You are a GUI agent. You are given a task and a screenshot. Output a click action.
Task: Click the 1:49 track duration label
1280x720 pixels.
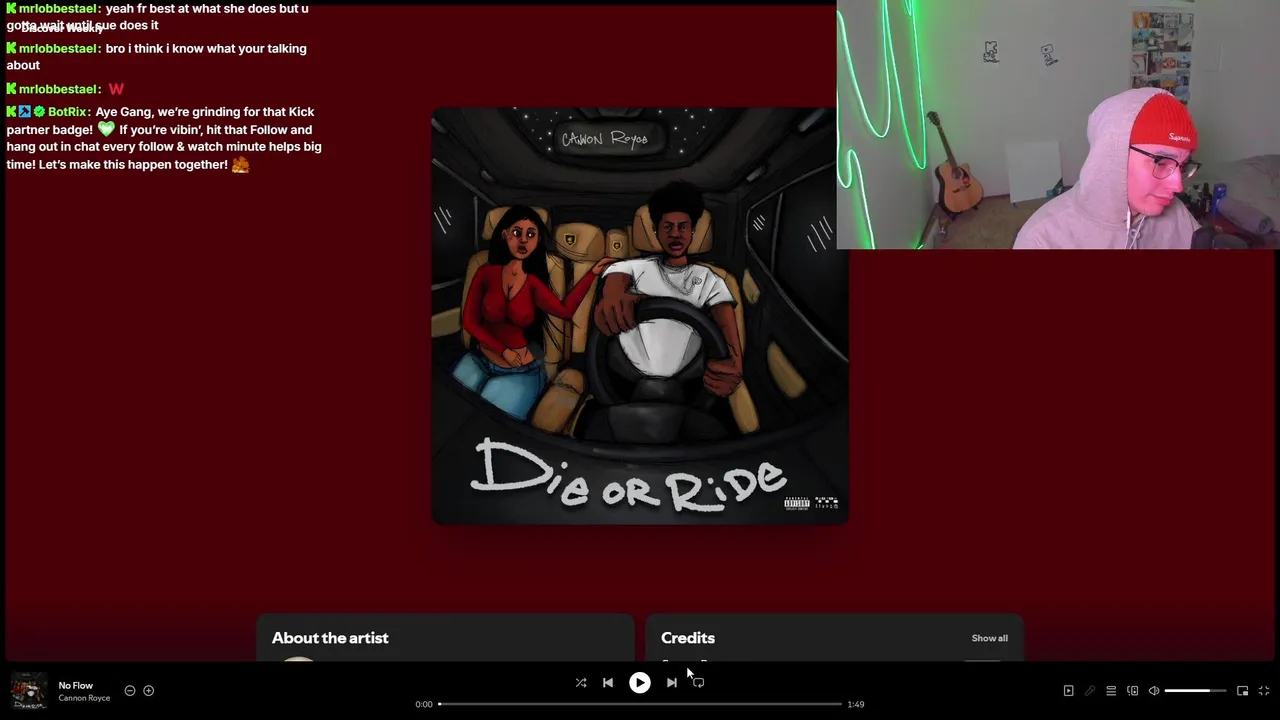coord(856,704)
